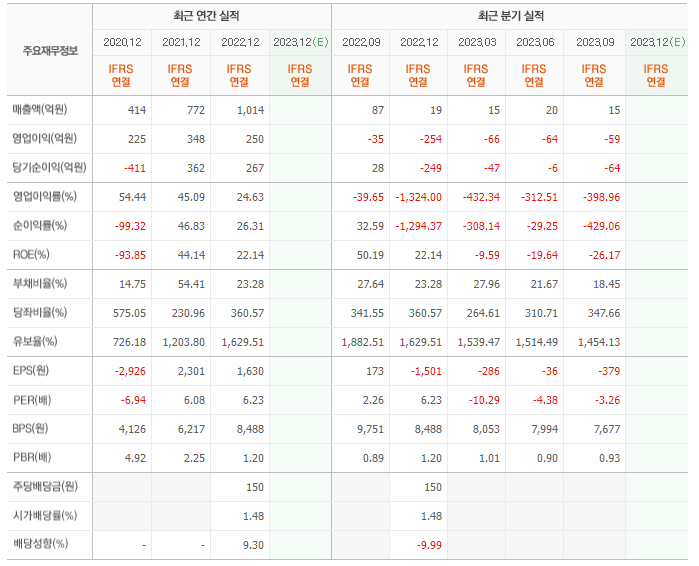Viewport: 699px width, 566px height.
Task: Click the 4.92 PBR value
Action: click(135, 458)
